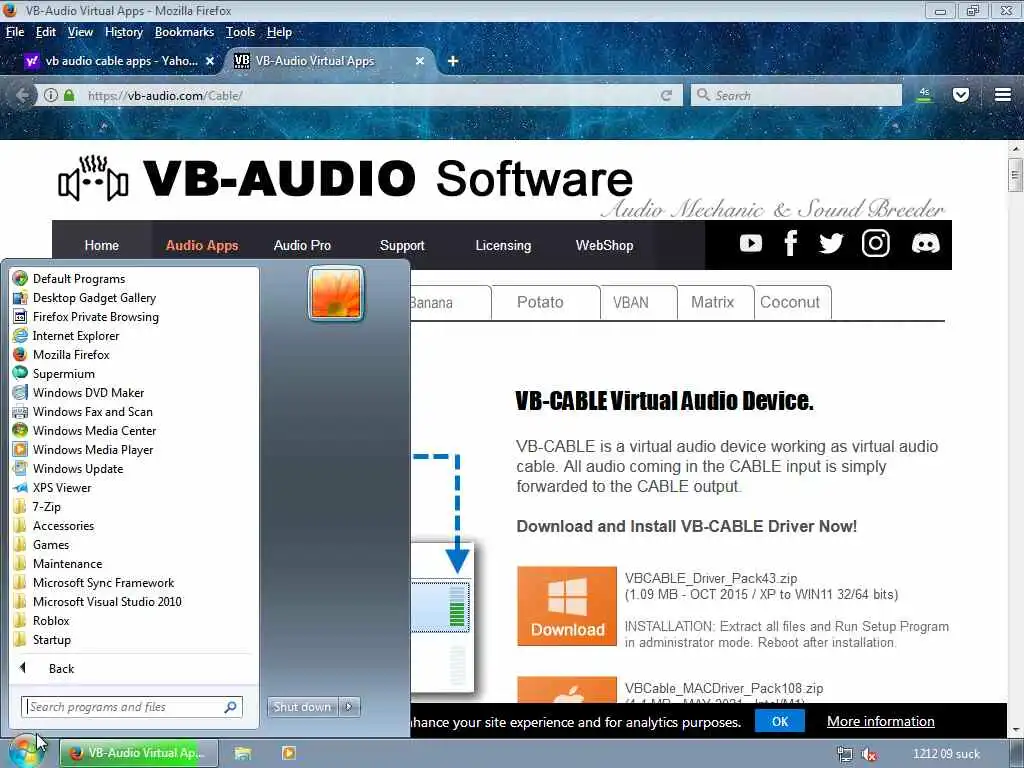Open a new tab with plus button
This screenshot has width=1024, height=768.
tap(453, 61)
